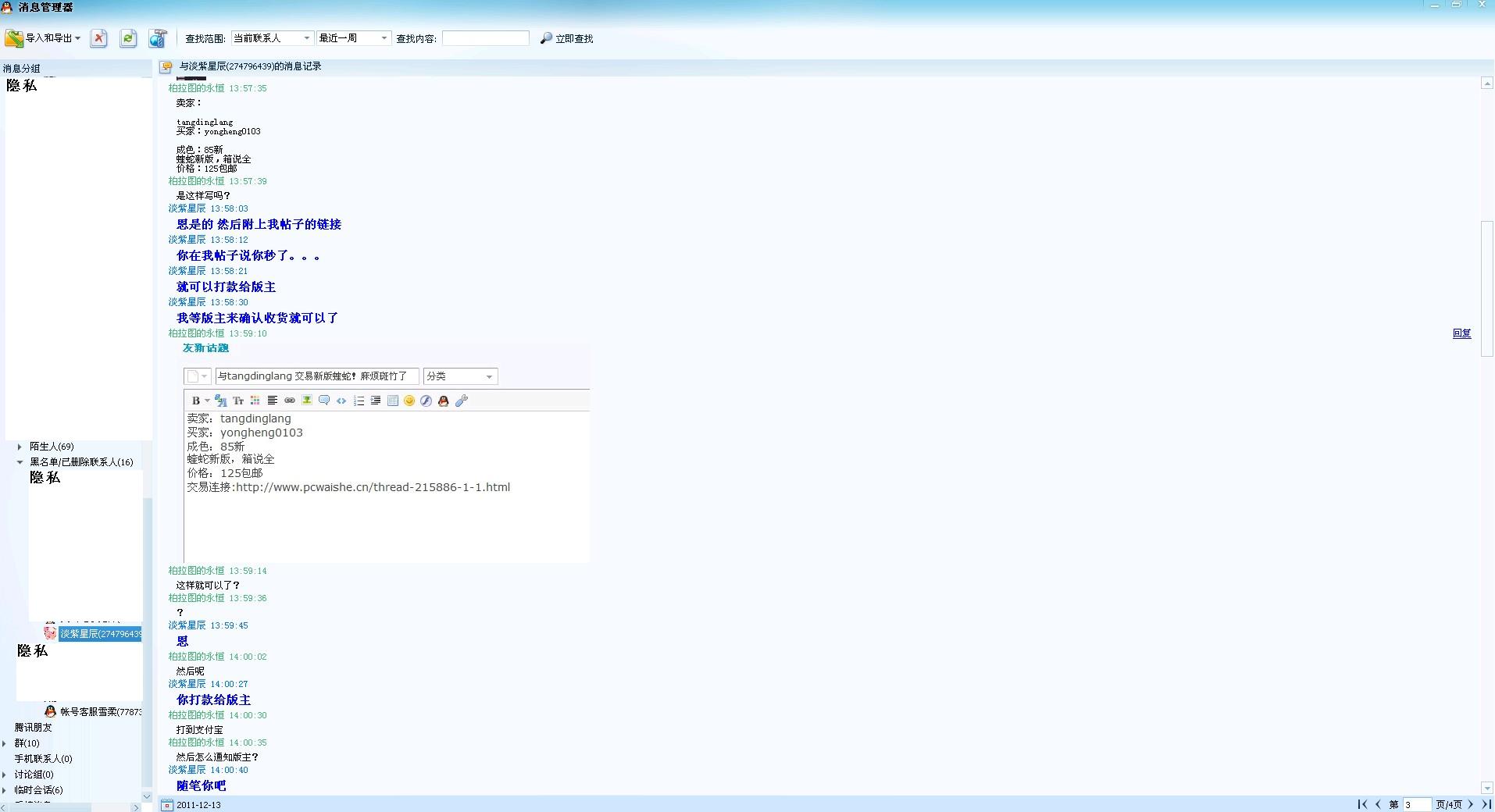The image size is (1495, 812).
Task: Click the 消息分组 panel header
Action: 76,69
